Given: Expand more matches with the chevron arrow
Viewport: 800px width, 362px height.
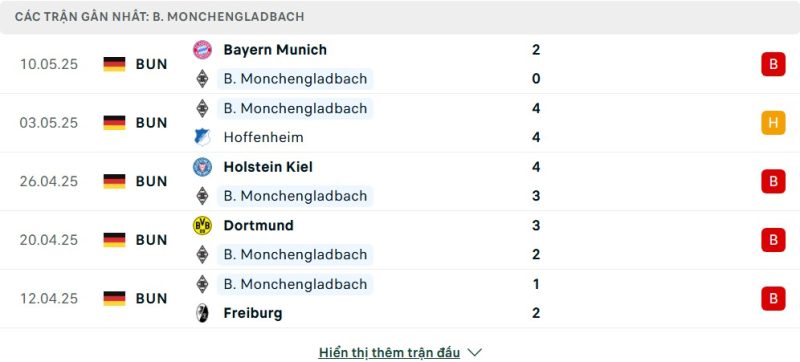Looking at the screenshot, I should coord(474,352).
